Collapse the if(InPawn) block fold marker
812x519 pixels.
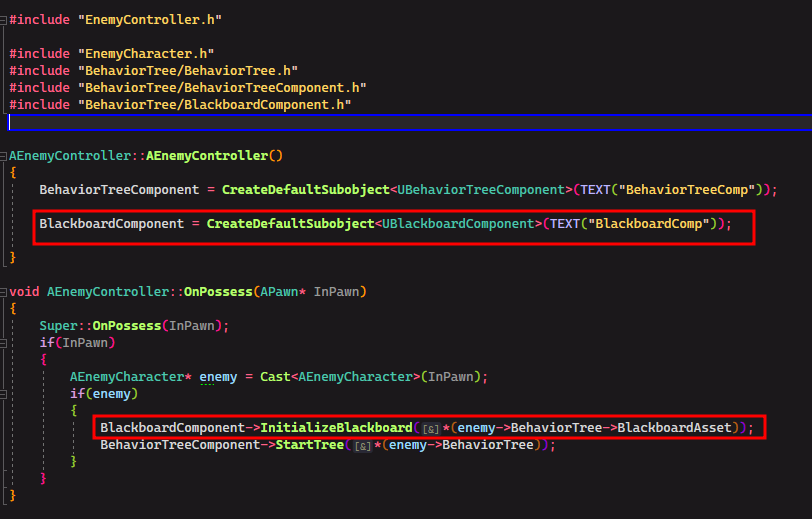click(3, 343)
